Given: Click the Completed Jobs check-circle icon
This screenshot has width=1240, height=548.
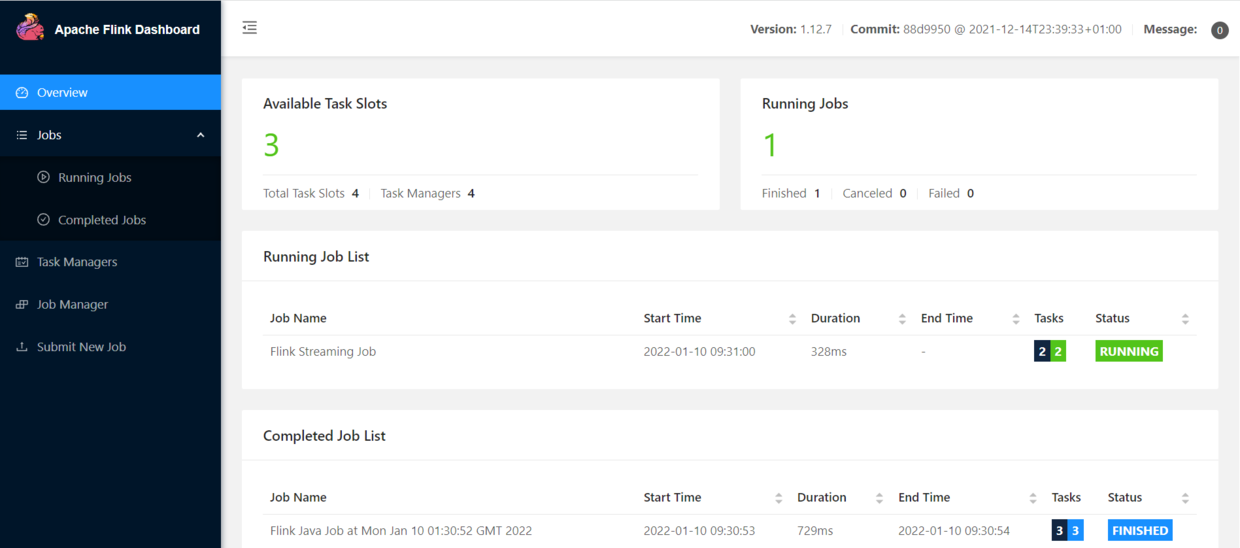Looking at the screenshot, I should (43, 220).
